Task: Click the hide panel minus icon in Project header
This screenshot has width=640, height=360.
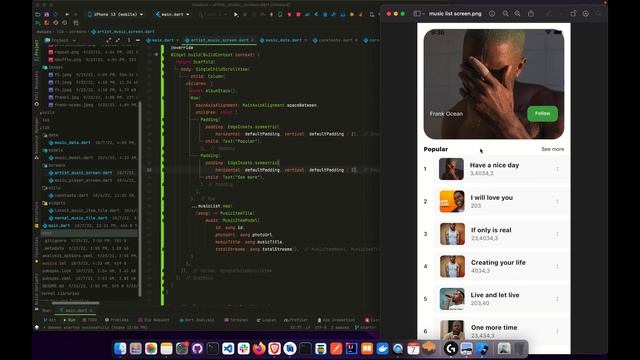Action: [x=138, y=40]
